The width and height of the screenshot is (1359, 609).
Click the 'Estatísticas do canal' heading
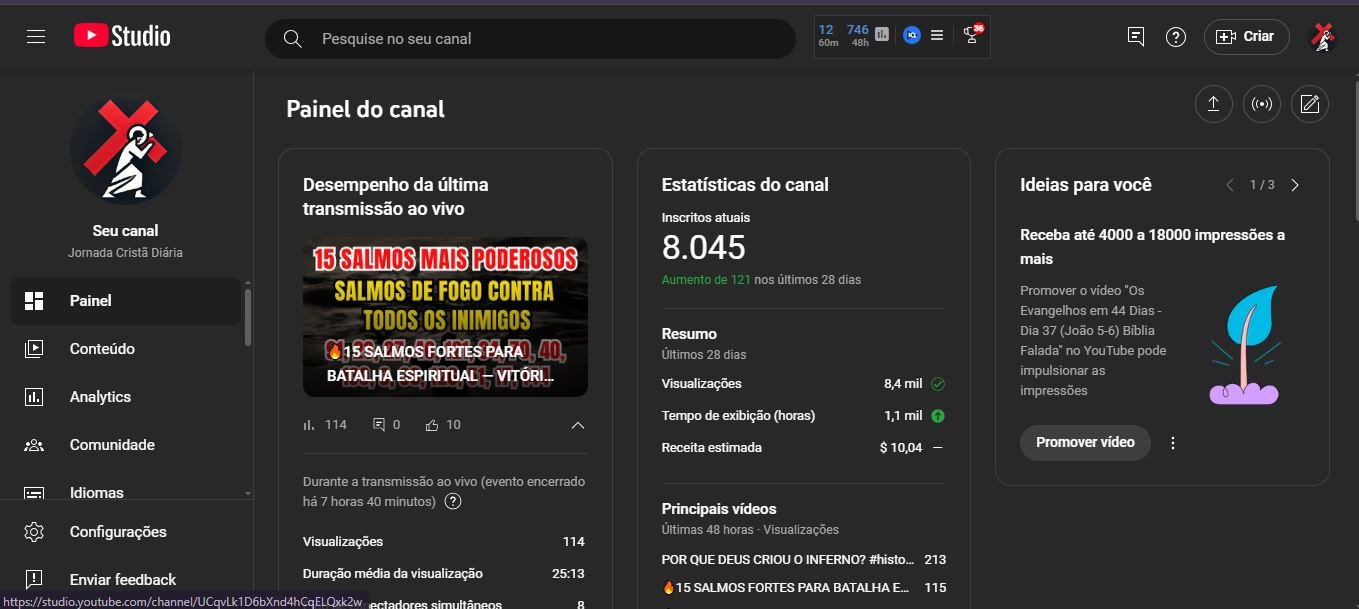coord(745,185)
